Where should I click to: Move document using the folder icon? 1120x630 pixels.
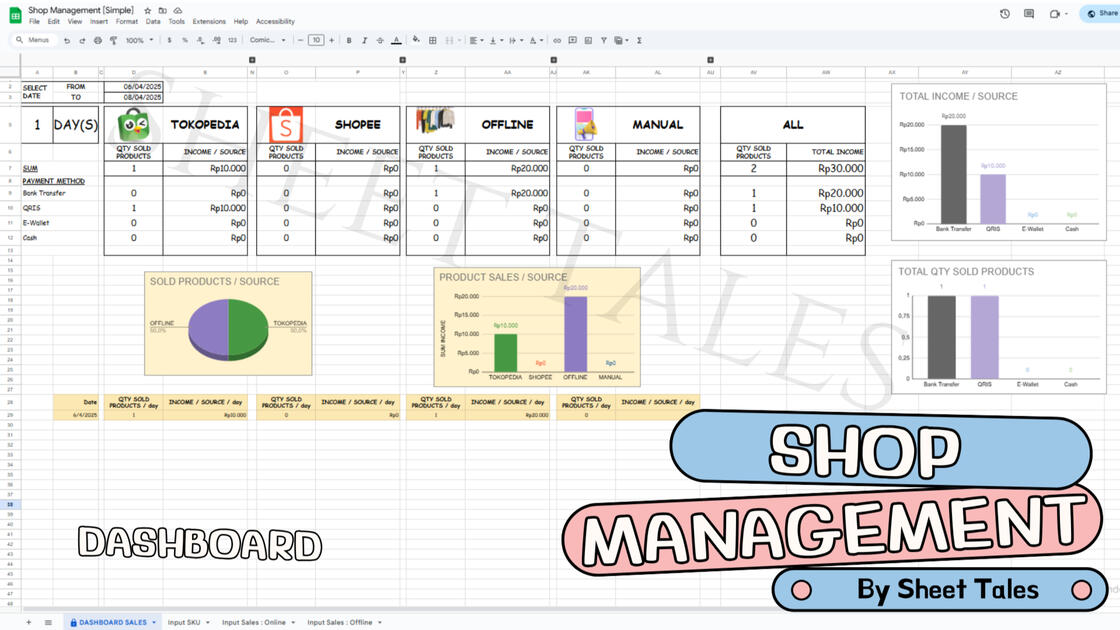(163, 11)
